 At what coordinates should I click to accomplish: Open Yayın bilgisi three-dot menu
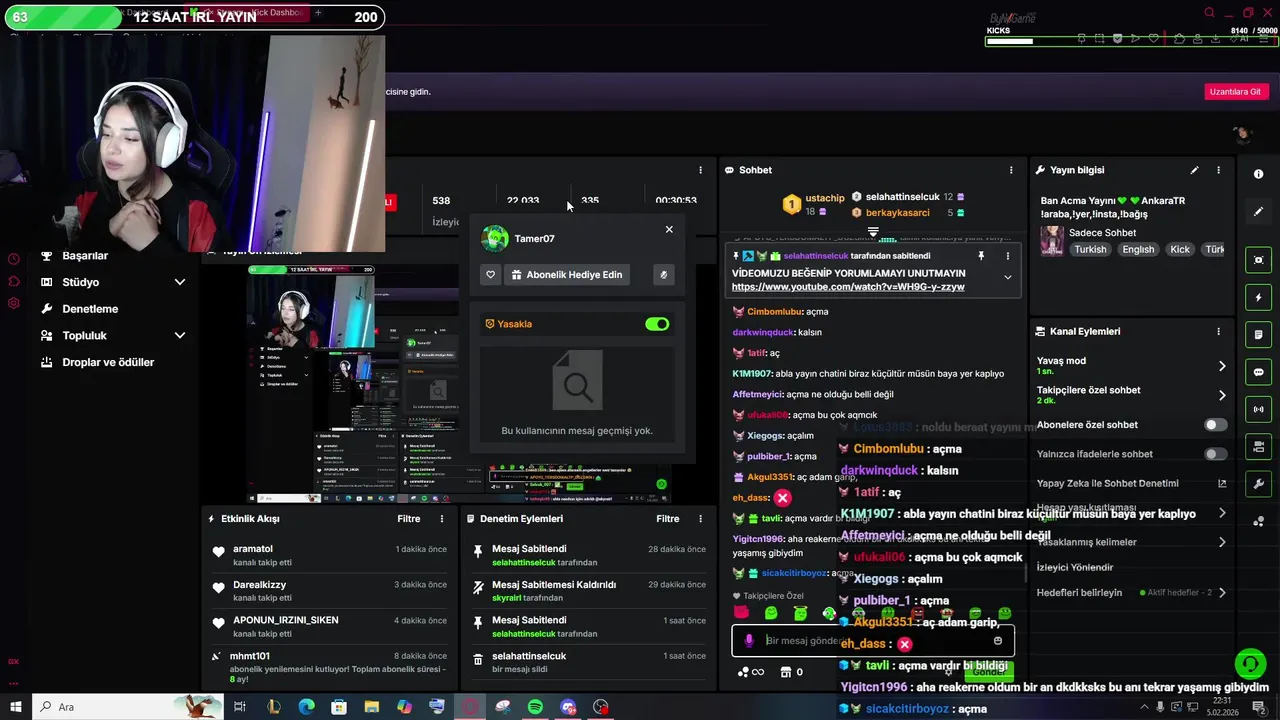pos(1218,170)
